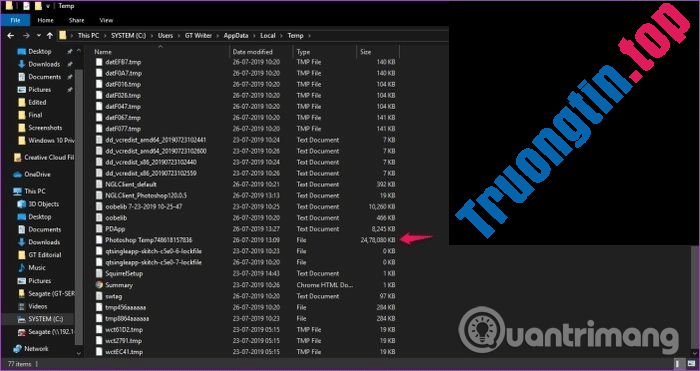
Task: Jump to AppData breadcrumb segment
Action: [x=236, y=36]
